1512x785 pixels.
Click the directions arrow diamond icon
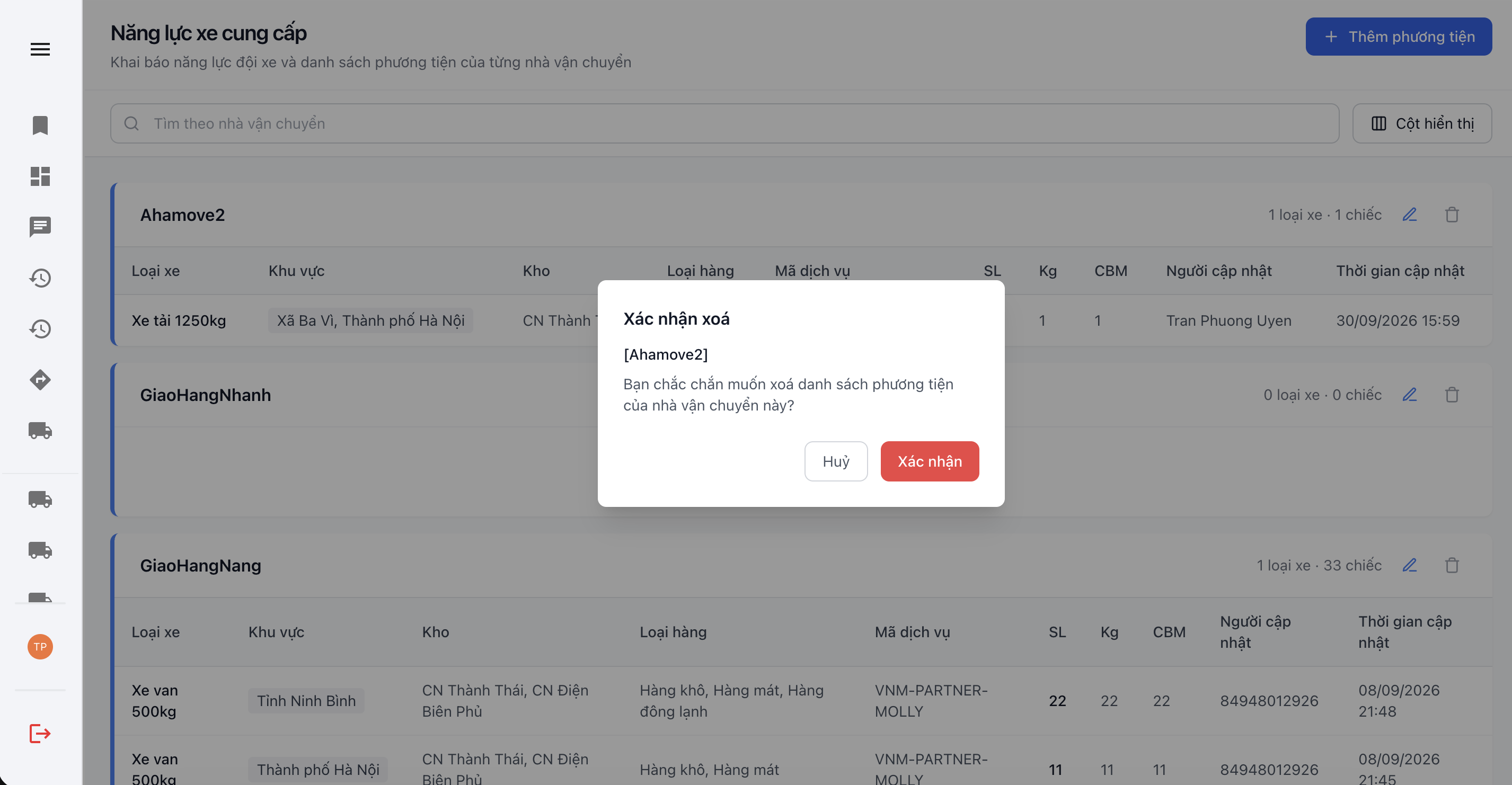coord(40,380)
